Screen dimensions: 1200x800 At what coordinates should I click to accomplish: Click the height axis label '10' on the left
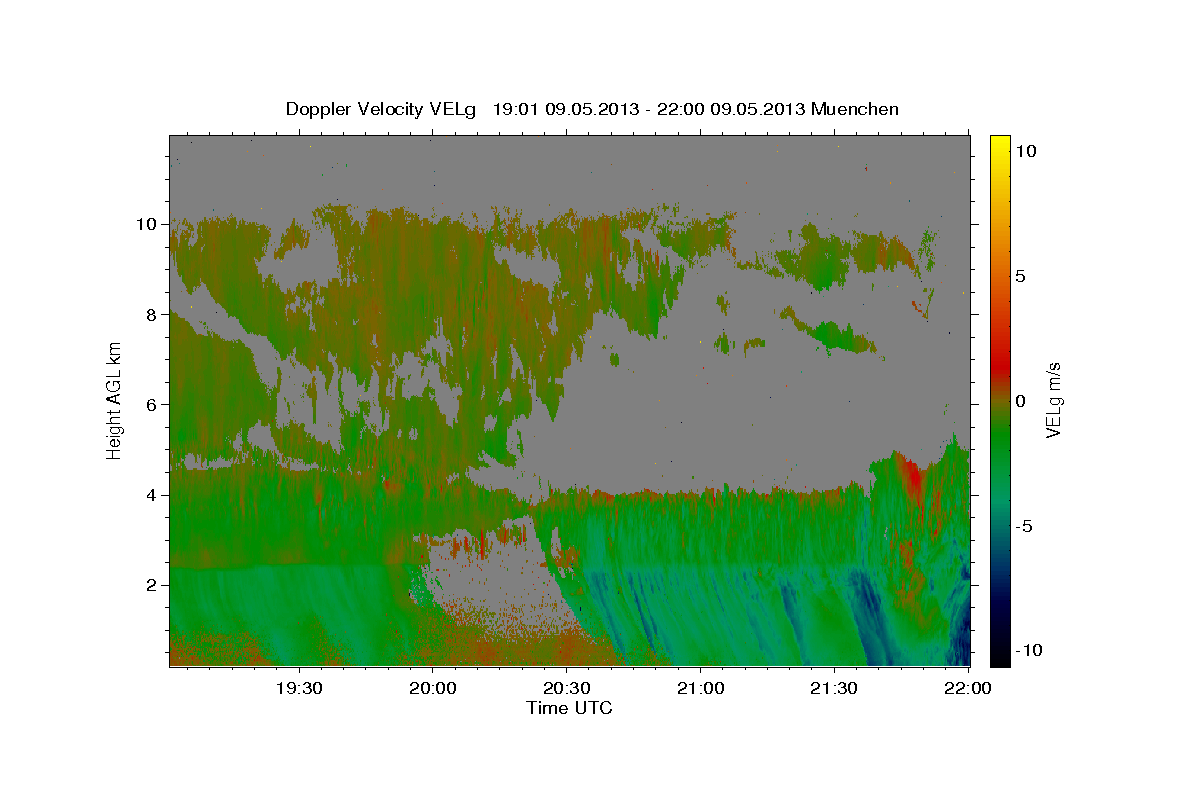click(149, 224)
